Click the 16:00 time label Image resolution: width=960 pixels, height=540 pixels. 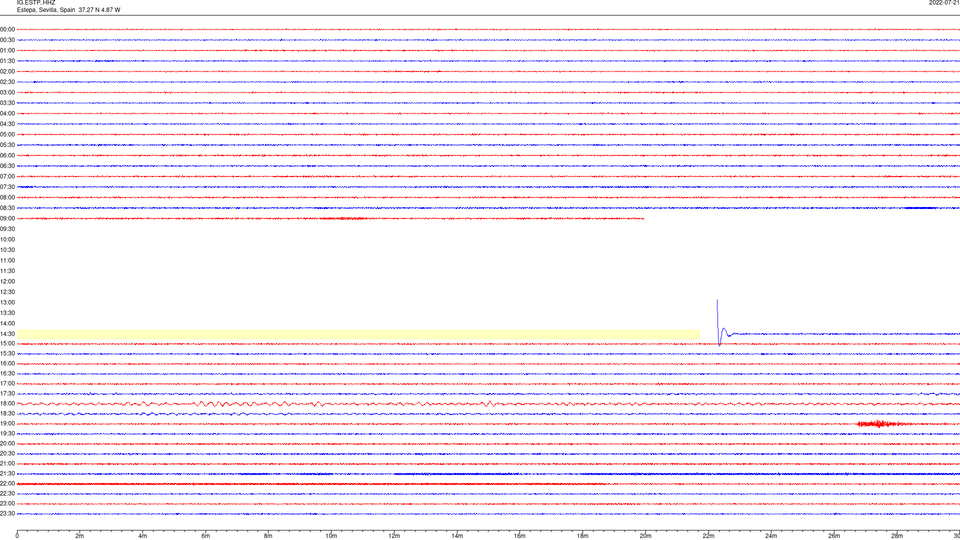[x=7, y=364]
